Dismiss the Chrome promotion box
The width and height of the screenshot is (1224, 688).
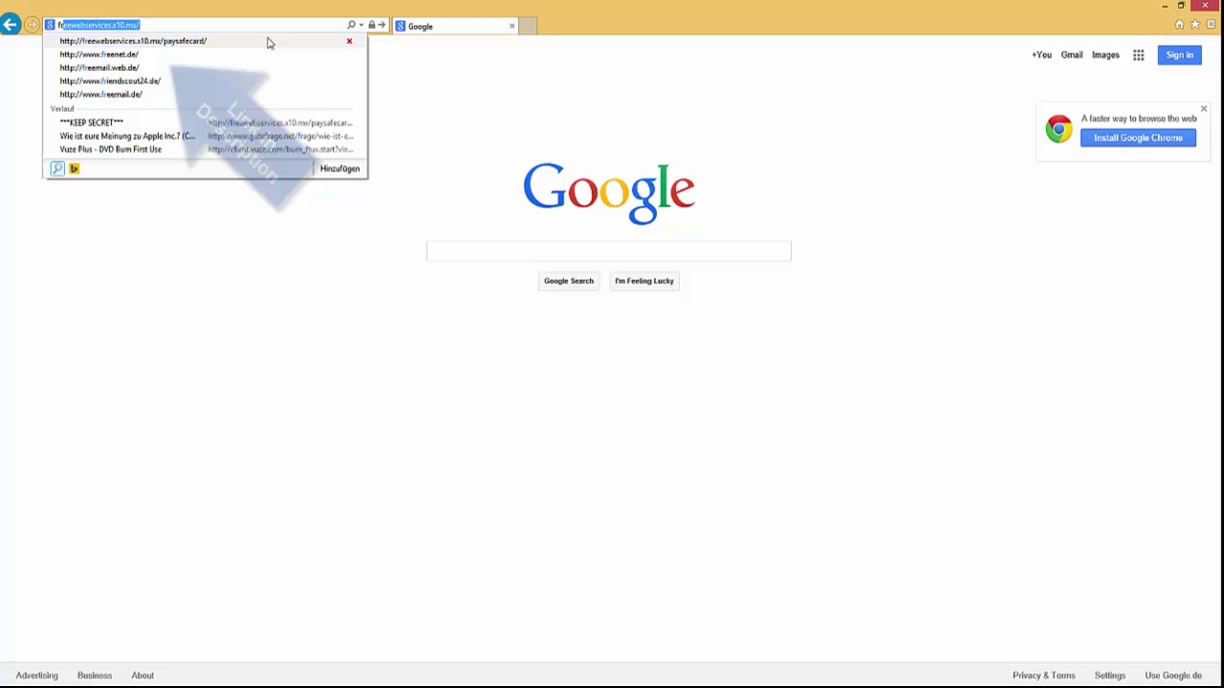click(1204, 109)
